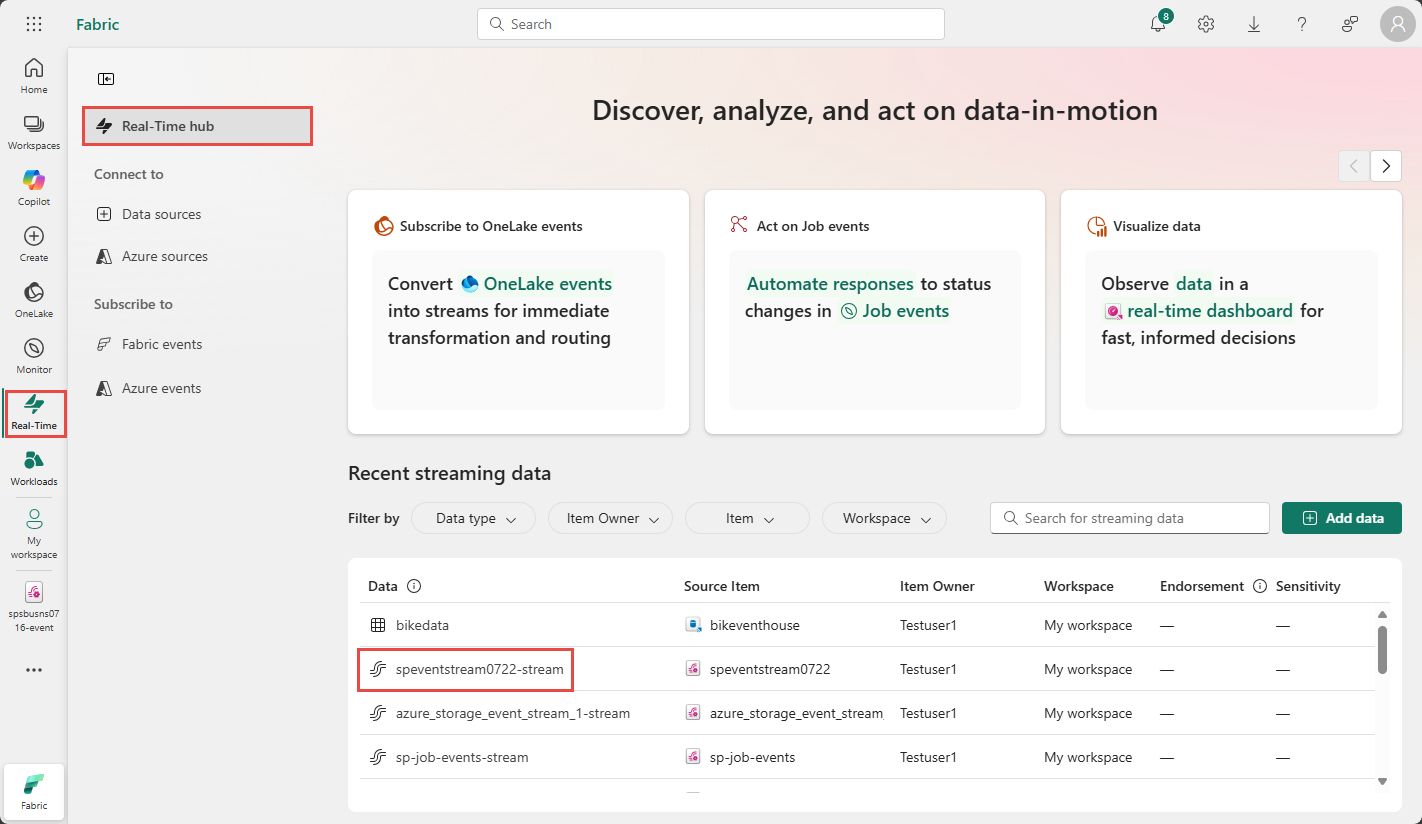Open Monitor in left rail
This screenshot has height=824, width=1422.
click(x=34, y=356)
